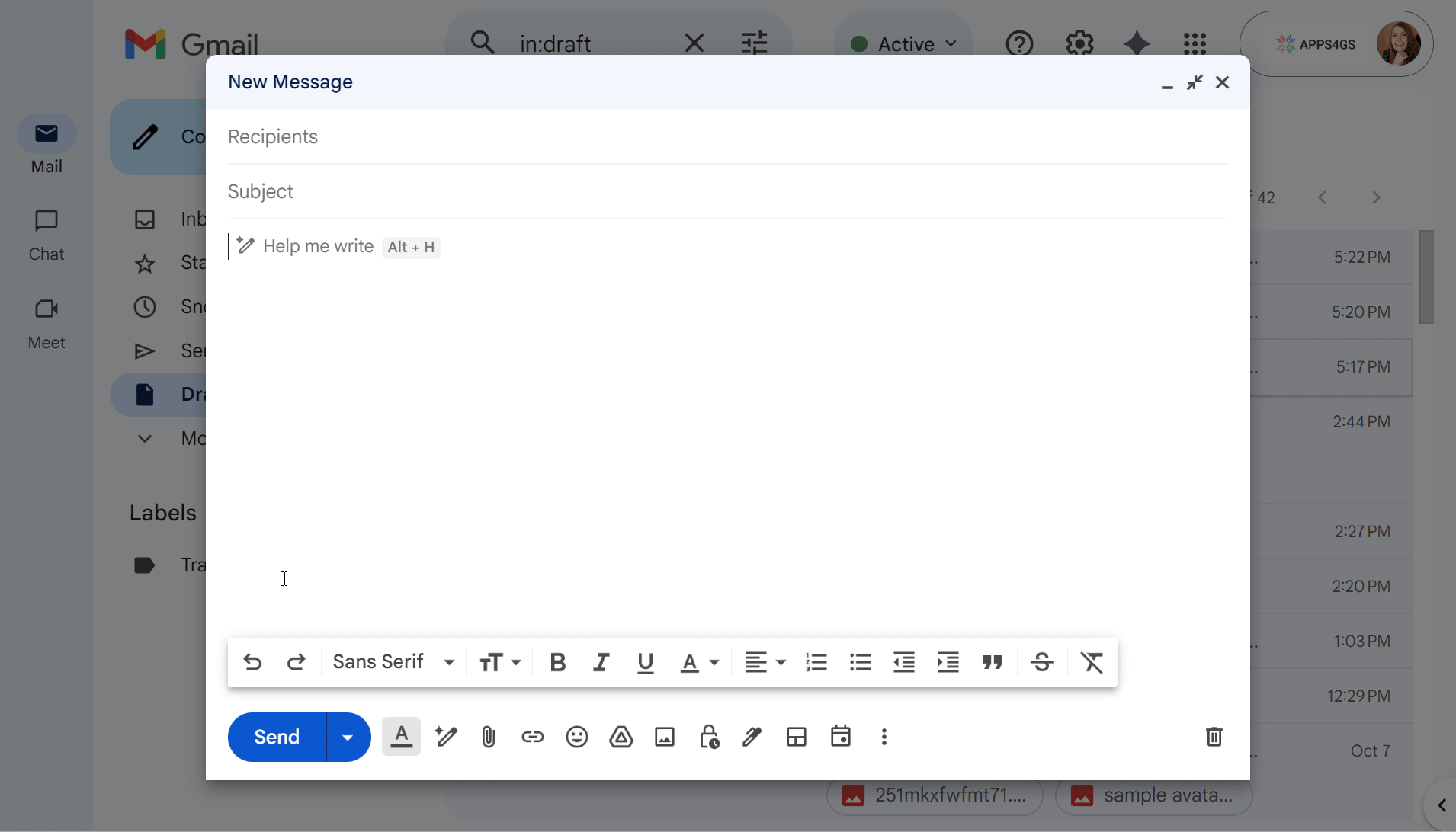The width and height of the screenshot is (1456, 832).
Task: Switch to the Meet section
Action: 47,323
